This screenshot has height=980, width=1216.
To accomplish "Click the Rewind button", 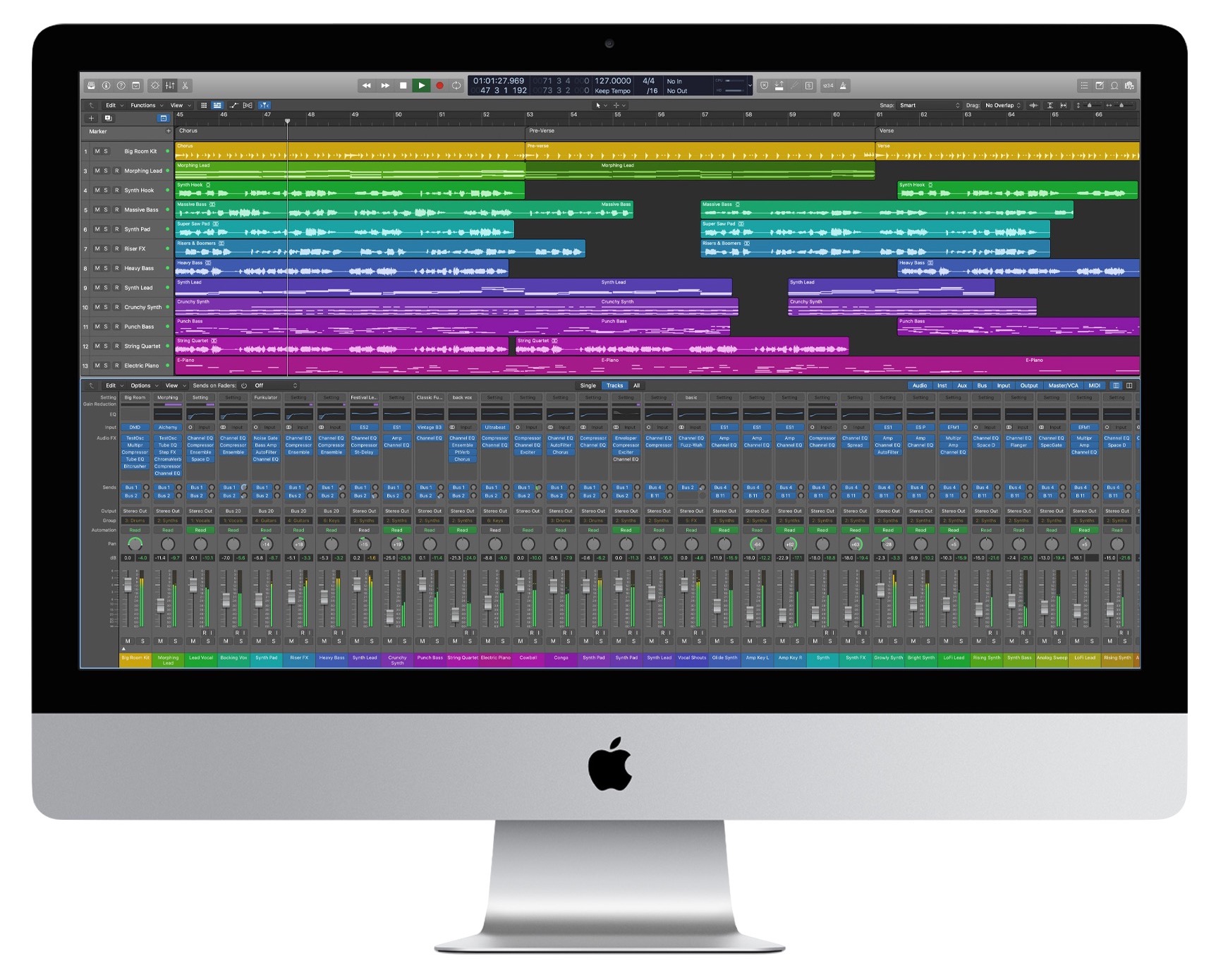I will [x=366, y=85].
